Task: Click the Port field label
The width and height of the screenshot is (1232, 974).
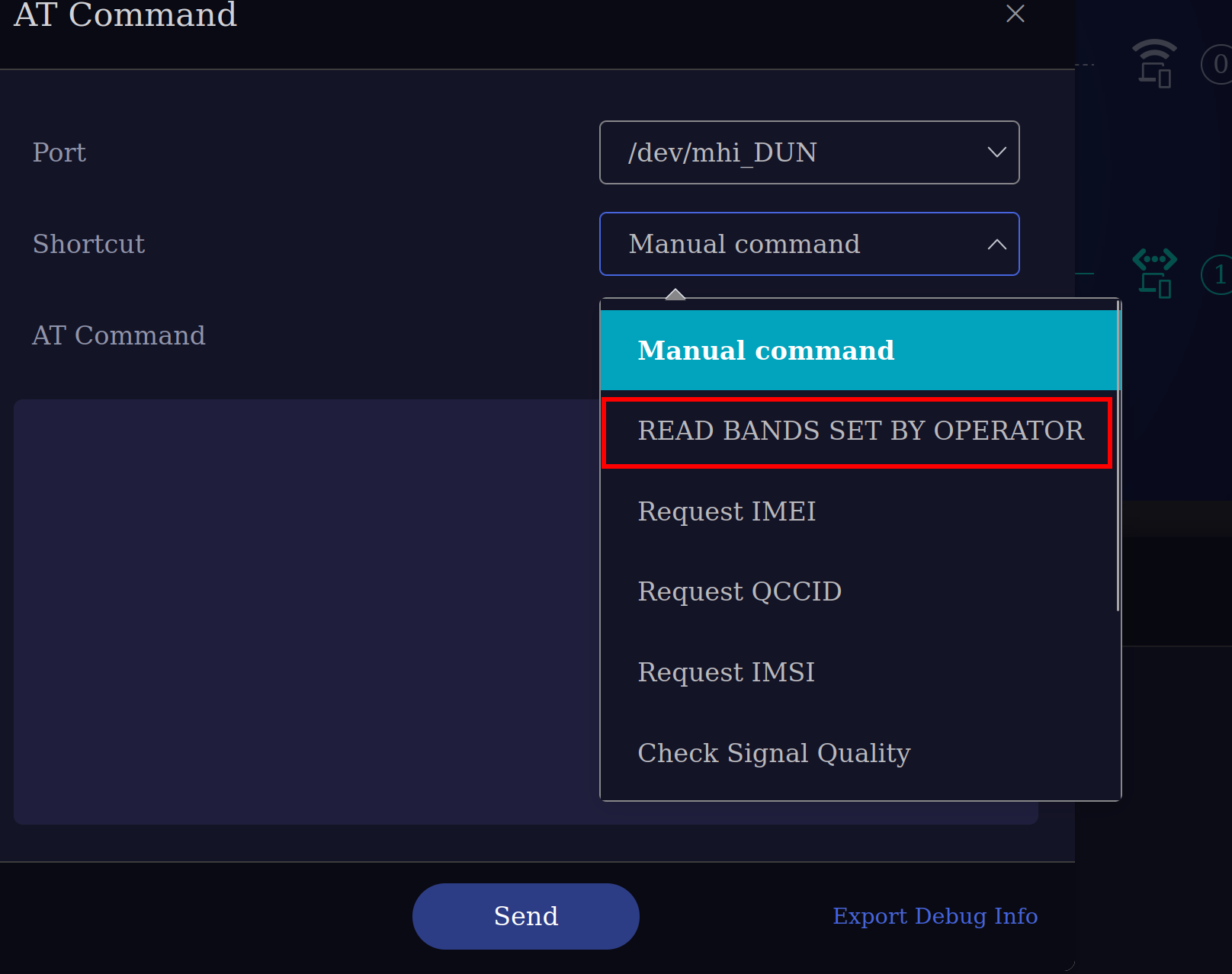Action: (59, 152)
